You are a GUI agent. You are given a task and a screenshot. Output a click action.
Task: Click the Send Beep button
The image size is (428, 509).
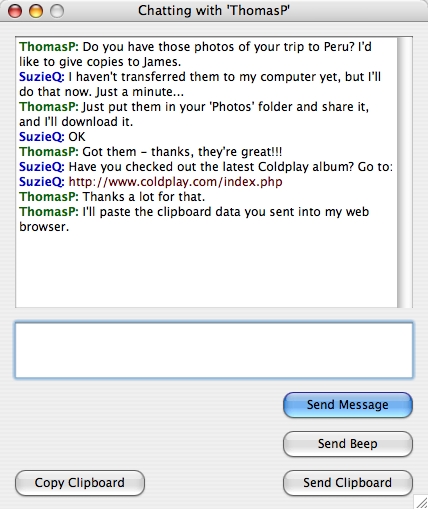[x=348, y=444]
